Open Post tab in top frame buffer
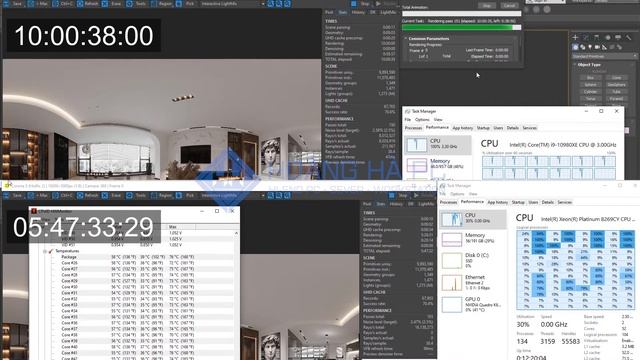The height and width of the screenshot is (360, 640). pos(329,13)
